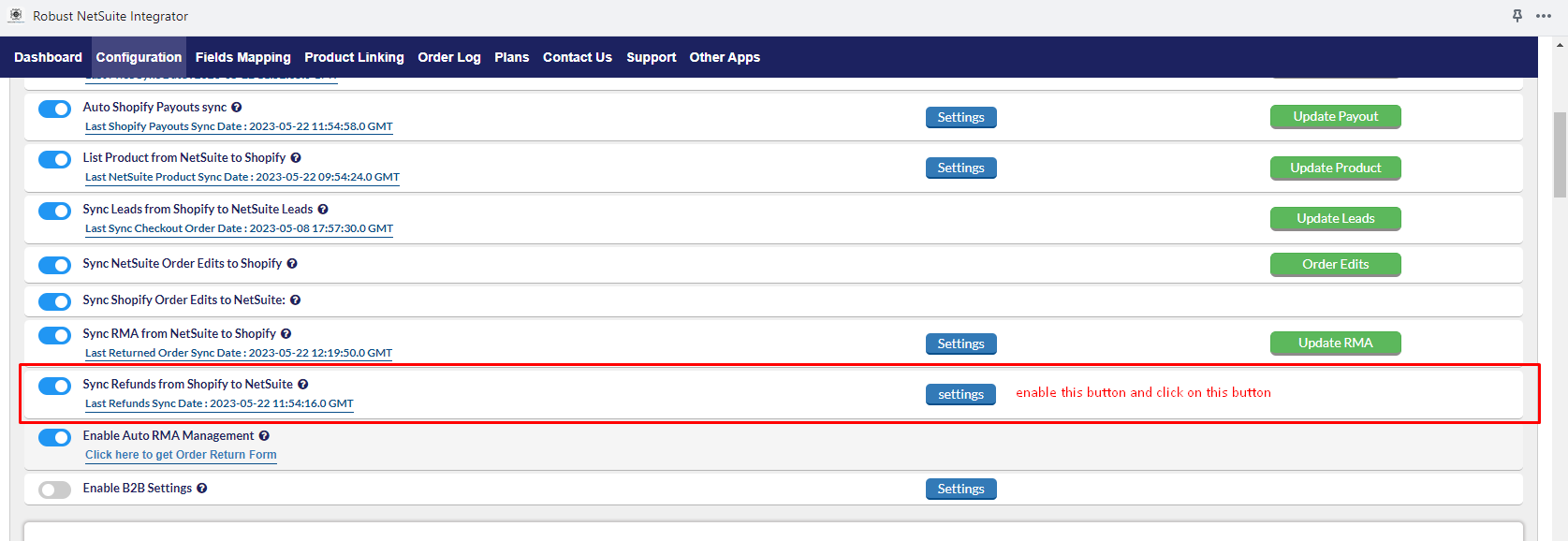Click the Update Payout button
Screen dimensions: 1568x541
(x=1335, y=116)
